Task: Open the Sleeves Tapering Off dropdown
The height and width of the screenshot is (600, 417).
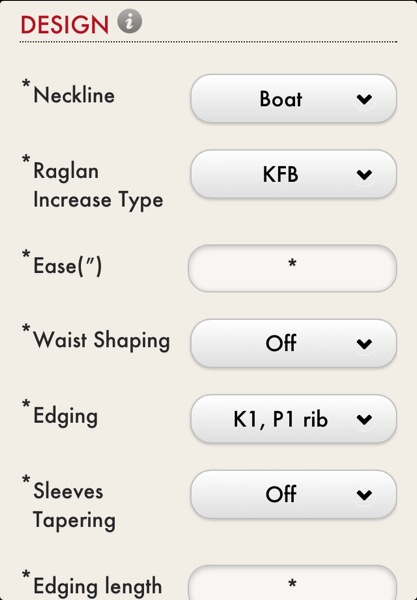Action: pos(293,494)
